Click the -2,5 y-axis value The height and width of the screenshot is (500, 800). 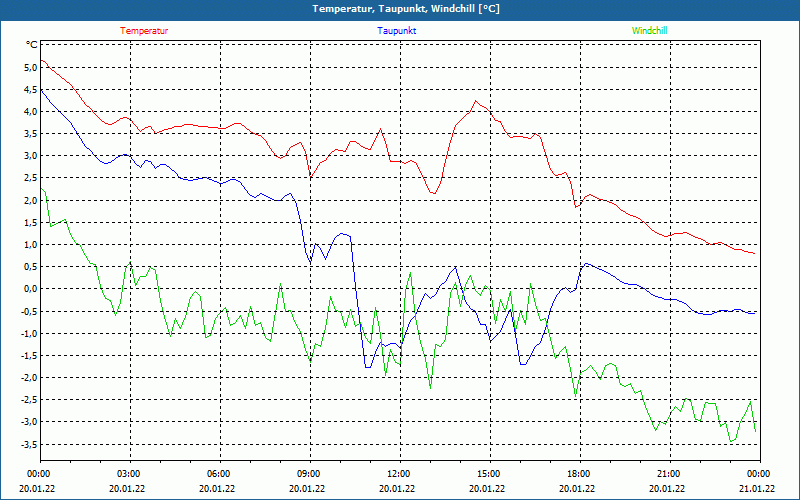click(x=29, y=399)
